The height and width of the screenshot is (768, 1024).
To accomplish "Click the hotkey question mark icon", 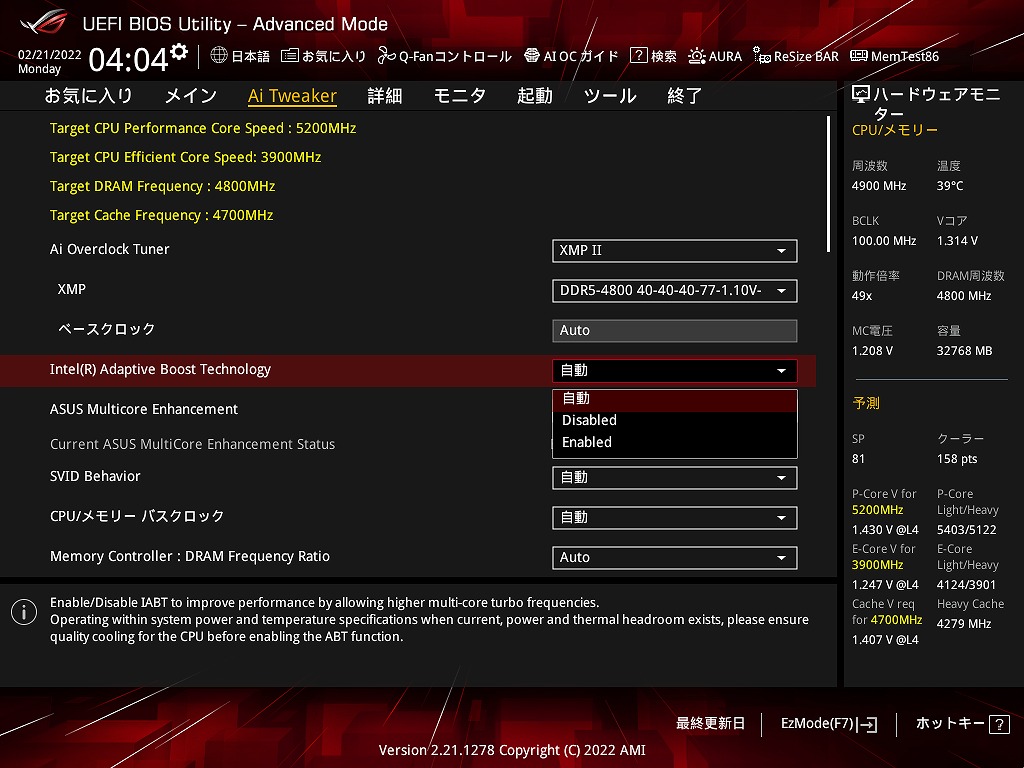I will tap(999, 724).
